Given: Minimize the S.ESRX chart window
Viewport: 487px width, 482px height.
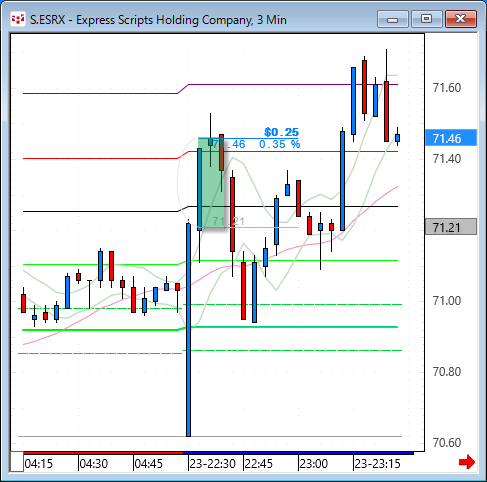Looking at the screenshot, I should coord(393,19).
